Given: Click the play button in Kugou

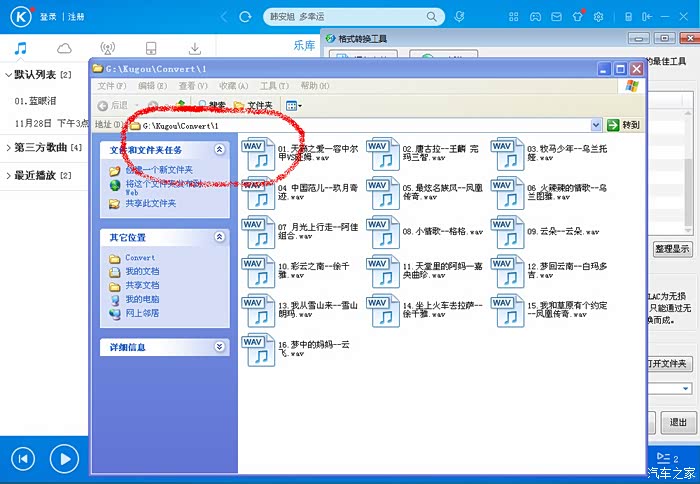Looking at the screenshot, I should click(x=64, y=459).
